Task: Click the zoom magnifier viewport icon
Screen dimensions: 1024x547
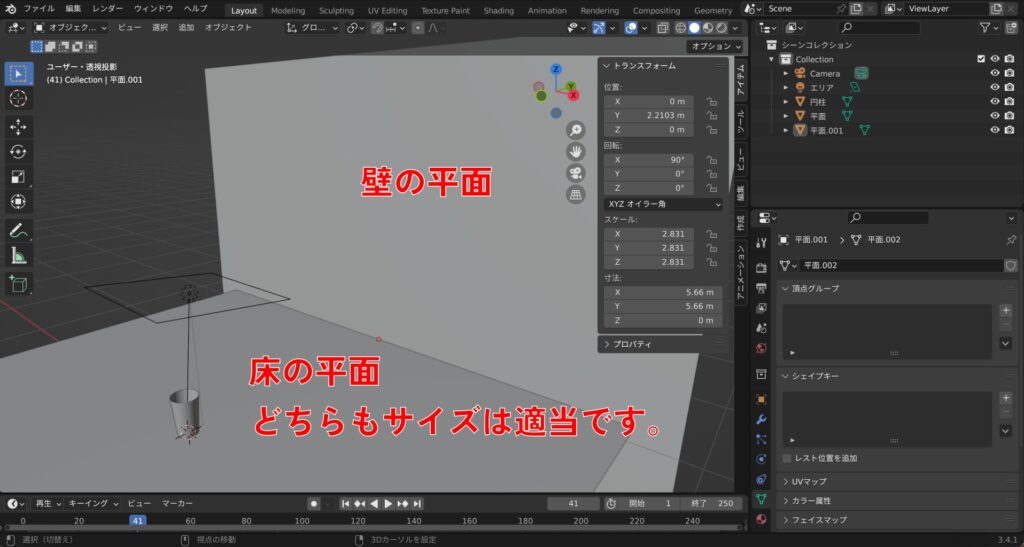Action: (576, 130)
